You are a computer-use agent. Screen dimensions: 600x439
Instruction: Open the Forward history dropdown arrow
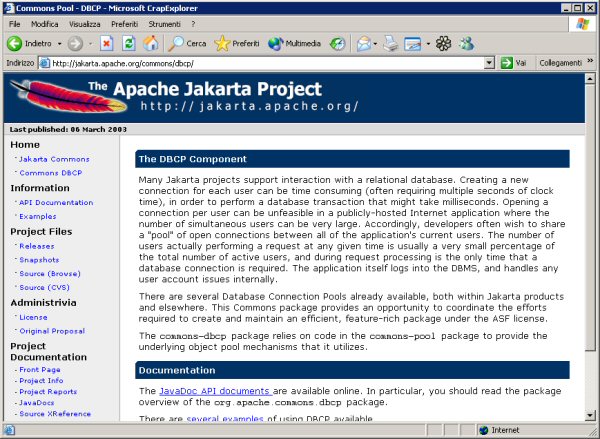click(x=90, y=44)
